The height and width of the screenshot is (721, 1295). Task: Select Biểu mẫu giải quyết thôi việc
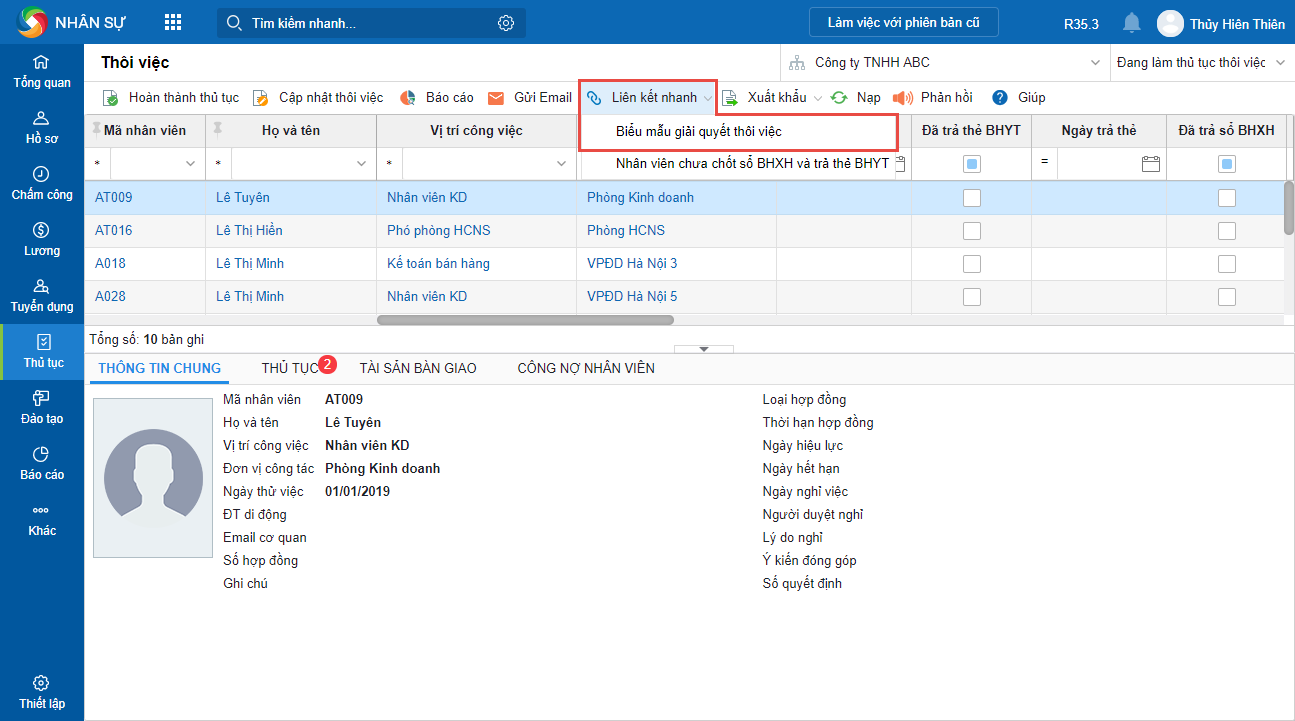point(698,131)
